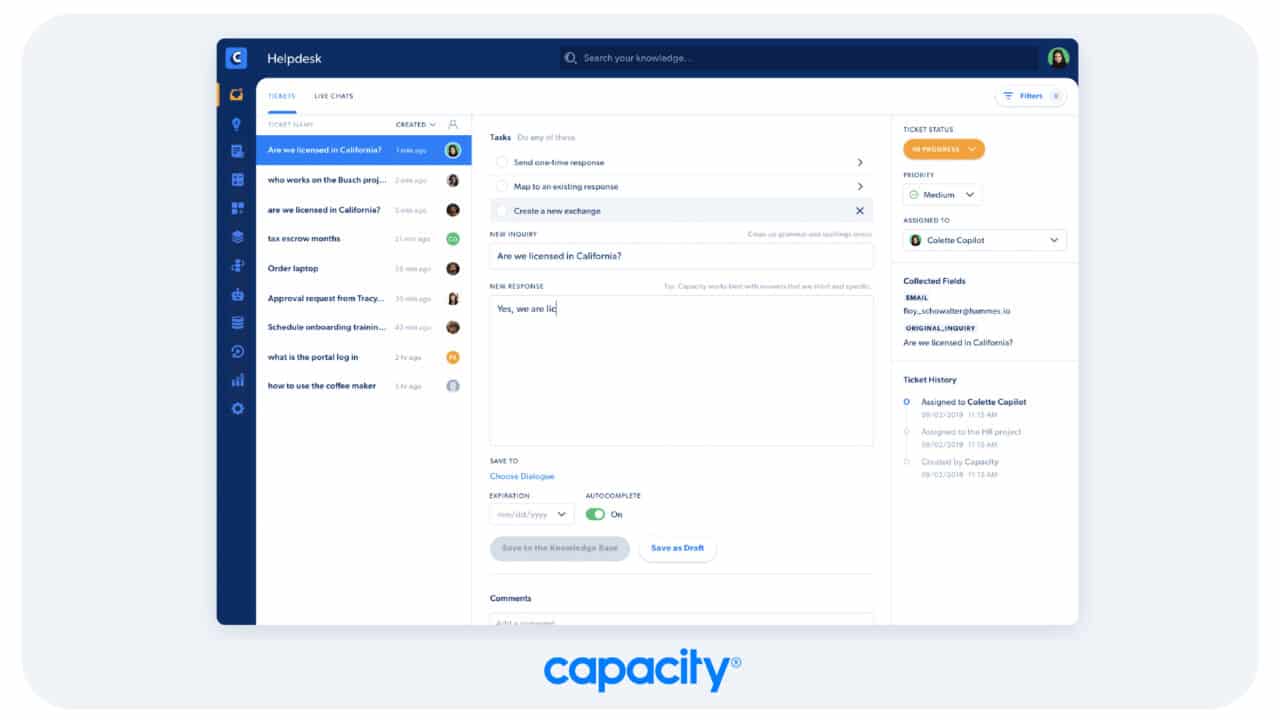
Task: Open the Assigned To Colette Copilot dropdown
Action: (984, 240)
